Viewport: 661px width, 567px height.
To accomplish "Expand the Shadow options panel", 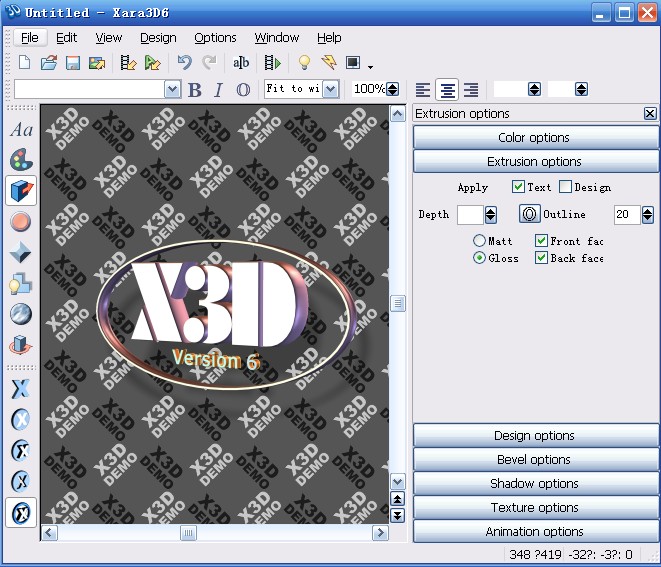I will tap(535, 484).
